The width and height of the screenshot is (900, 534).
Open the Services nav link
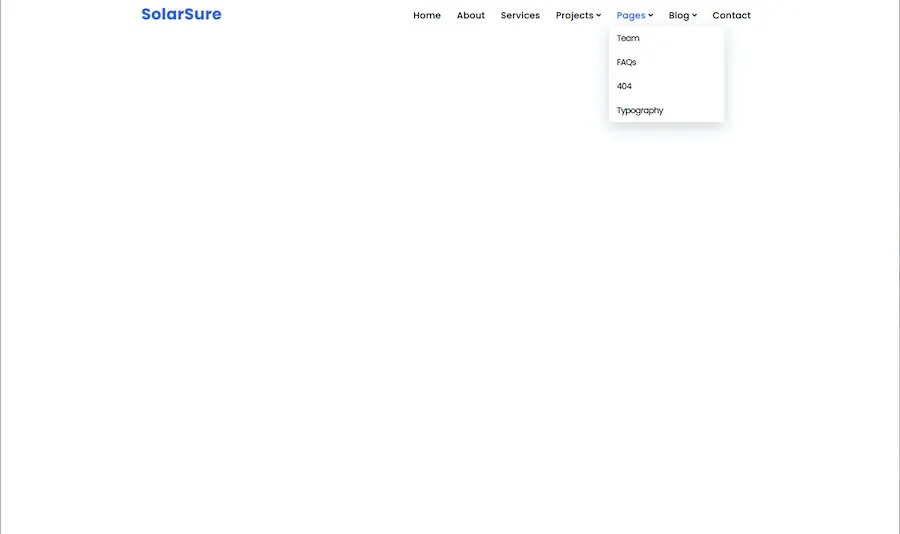[x=520, y=16]
